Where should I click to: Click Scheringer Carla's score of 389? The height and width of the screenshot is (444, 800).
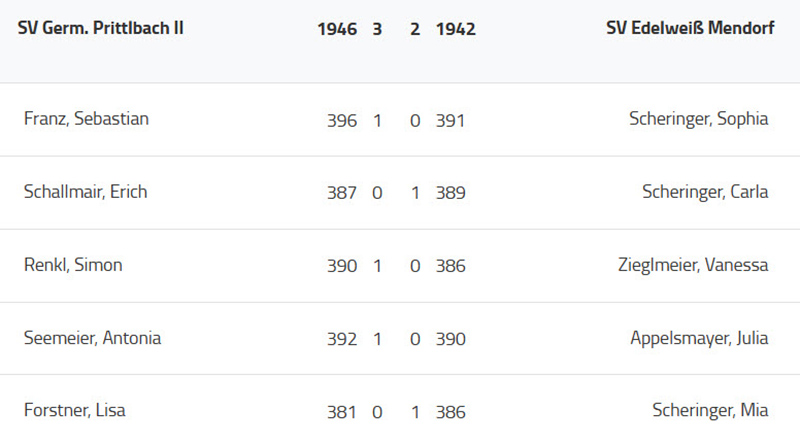tap(451, 193)
